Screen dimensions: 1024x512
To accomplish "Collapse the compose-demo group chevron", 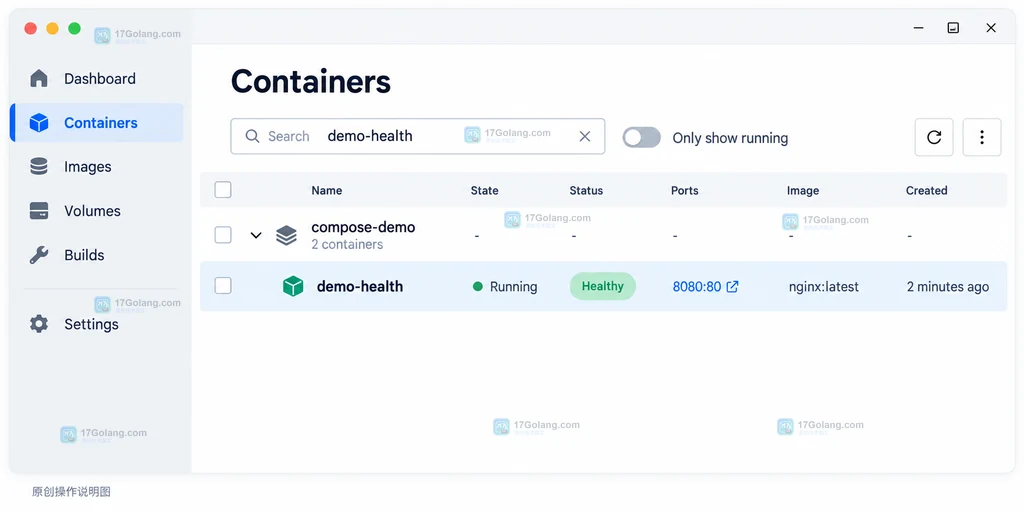I will pyautogui.click(x=256, y=235).
